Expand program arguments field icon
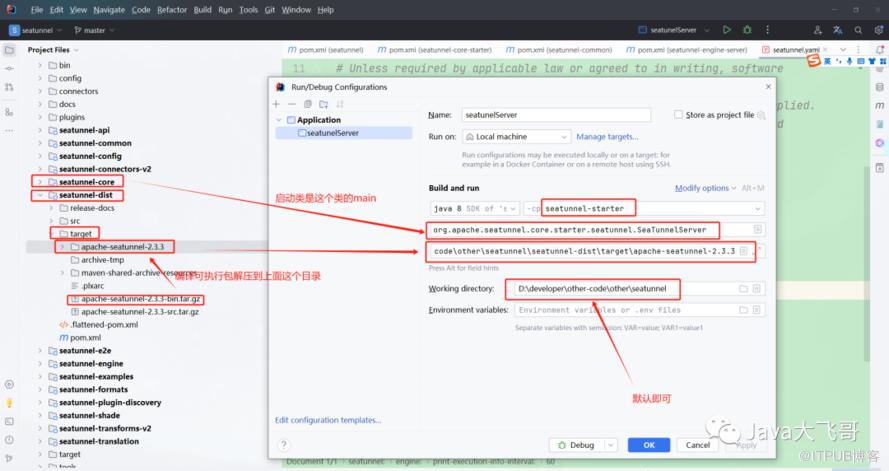This screenshot has height=471, width=889. (x=743, y=251)
